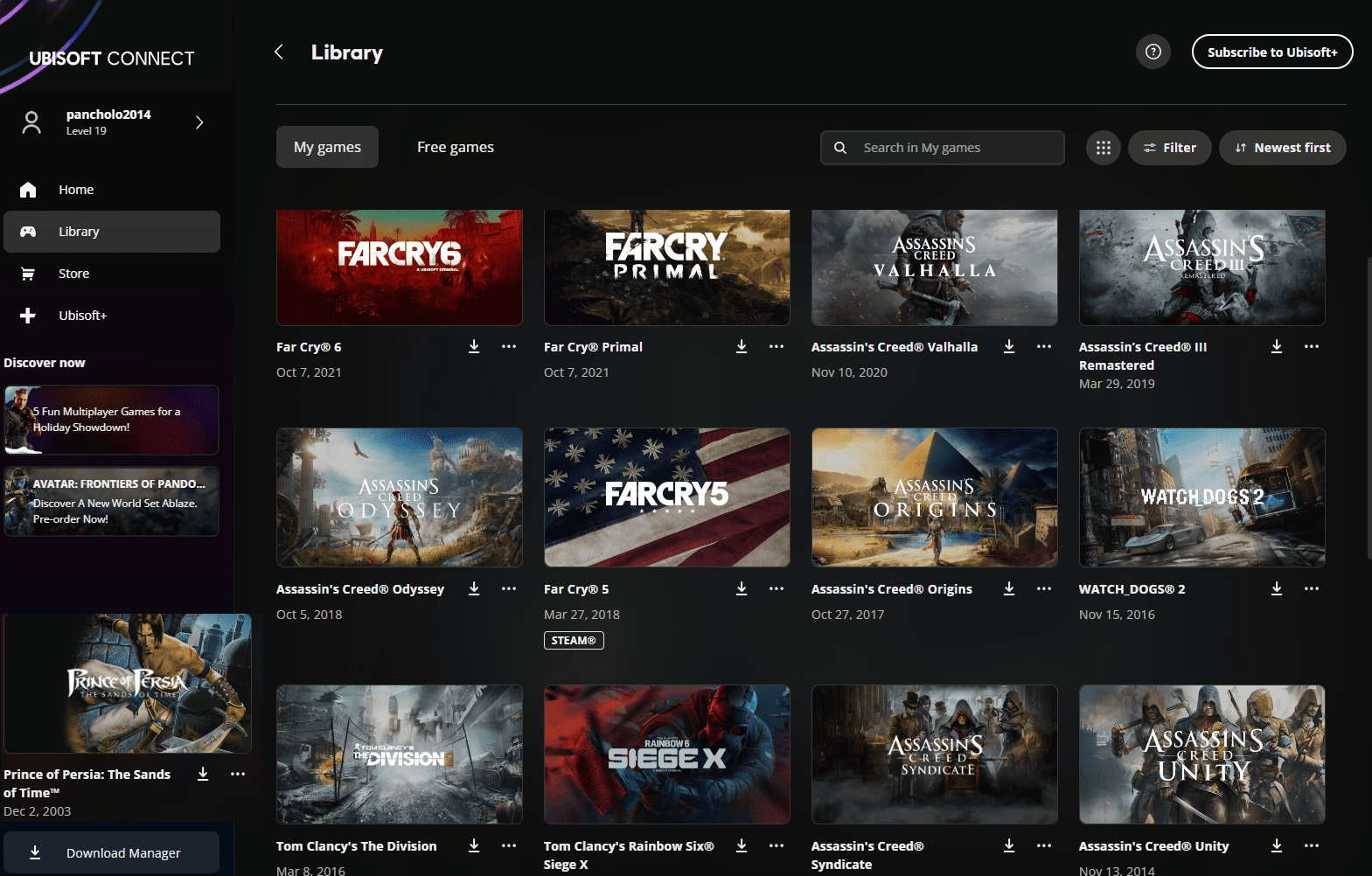Image resolution: width=1372 pixels, height=876 pixels.
Task: Open the Assassin's Creed Syndicate cover
Action: click(x=935, y=754)
